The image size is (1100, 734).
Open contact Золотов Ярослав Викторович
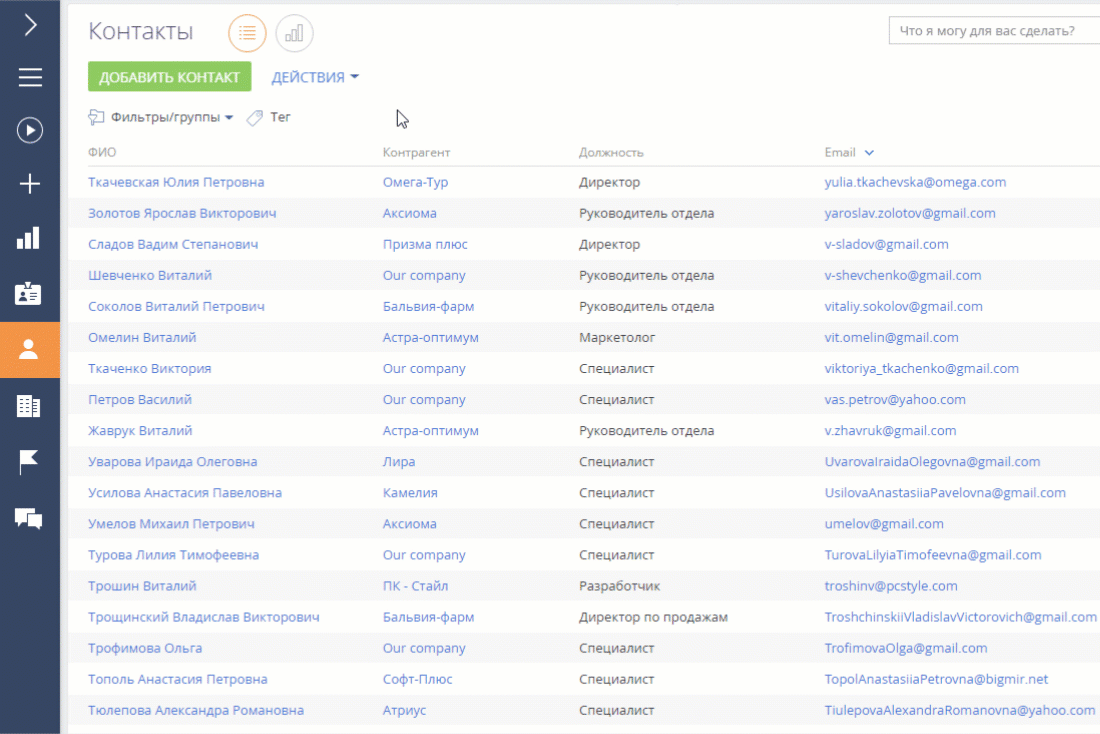pos(182,213)
